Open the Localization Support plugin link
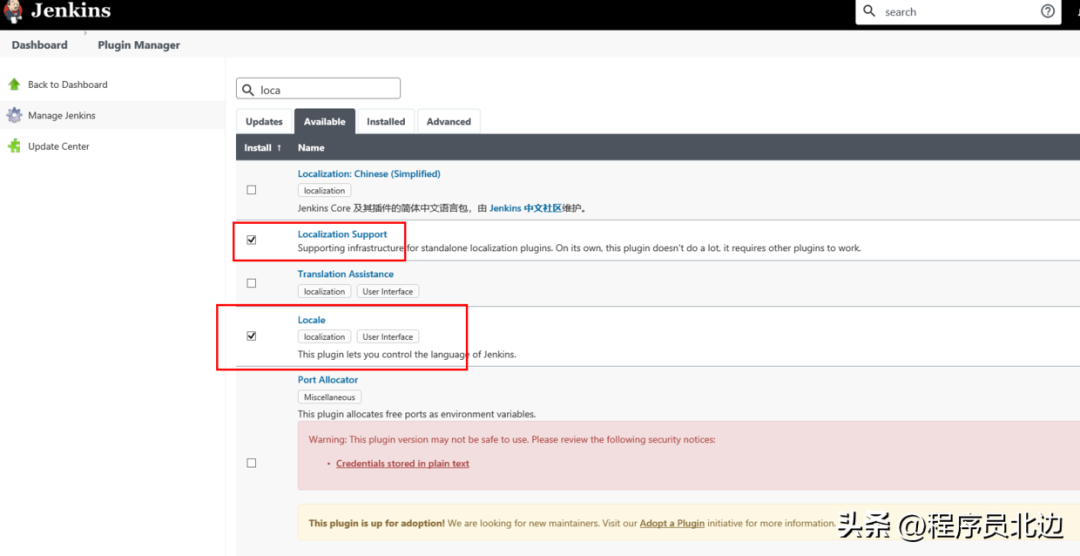This screenshot has width=1080, height=556. point(342,234)
